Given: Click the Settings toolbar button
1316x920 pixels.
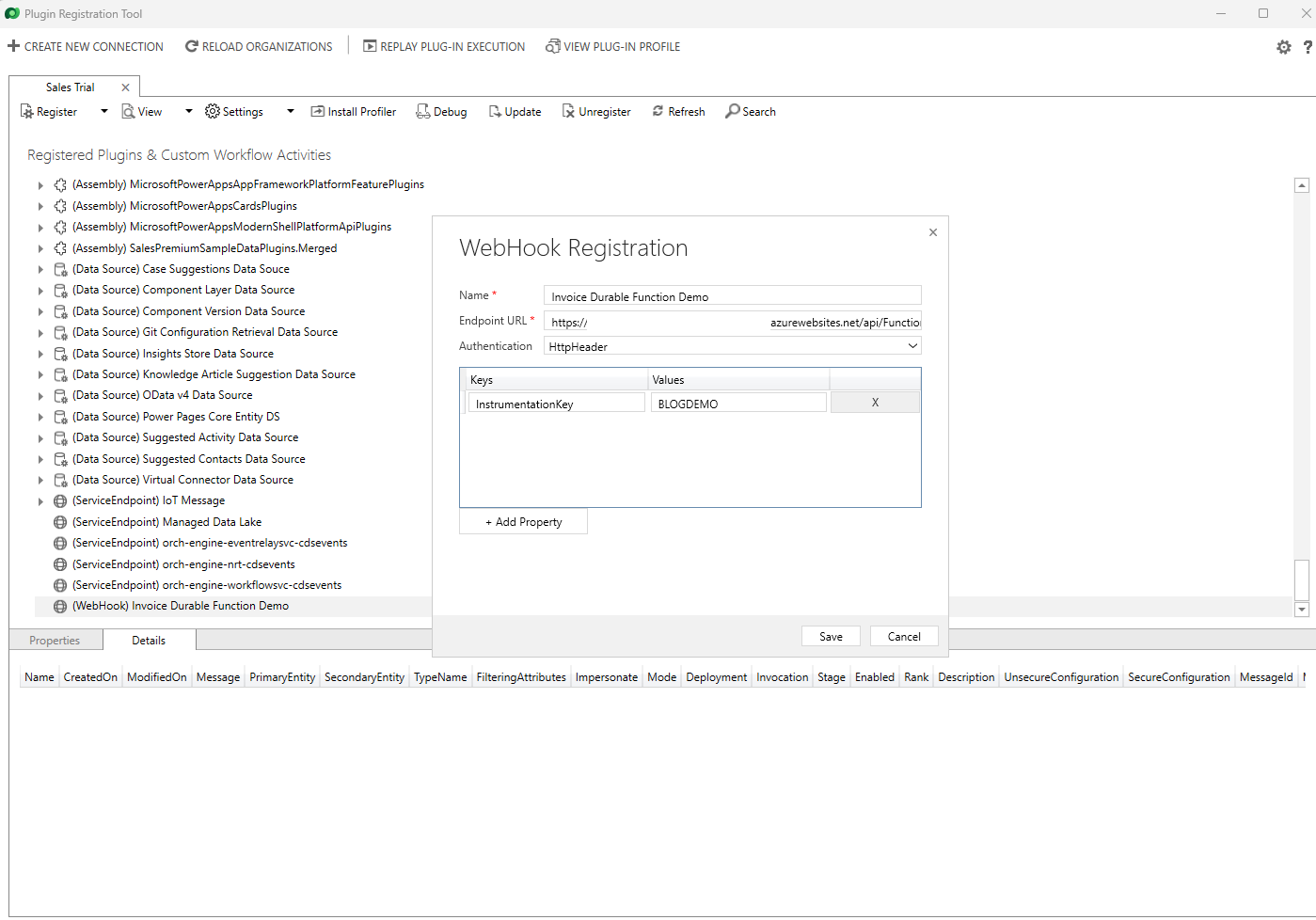Looking at the screenshot, I should click(234, 111).
